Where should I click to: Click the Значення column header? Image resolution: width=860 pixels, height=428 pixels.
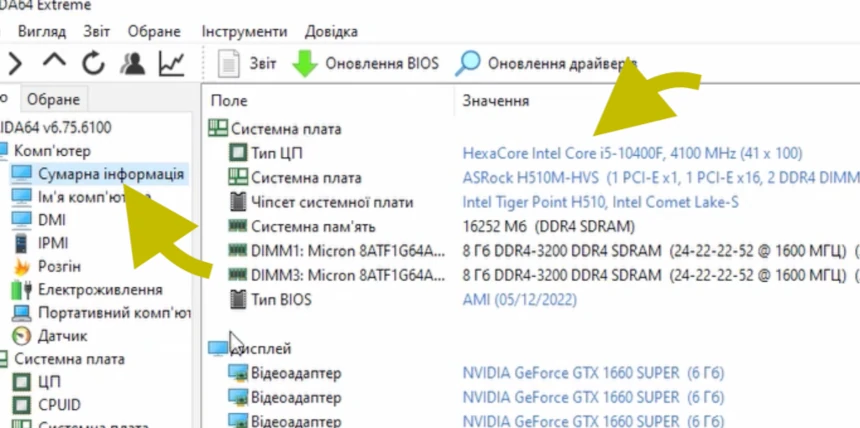pyautogui.click(x=496, y=100)
